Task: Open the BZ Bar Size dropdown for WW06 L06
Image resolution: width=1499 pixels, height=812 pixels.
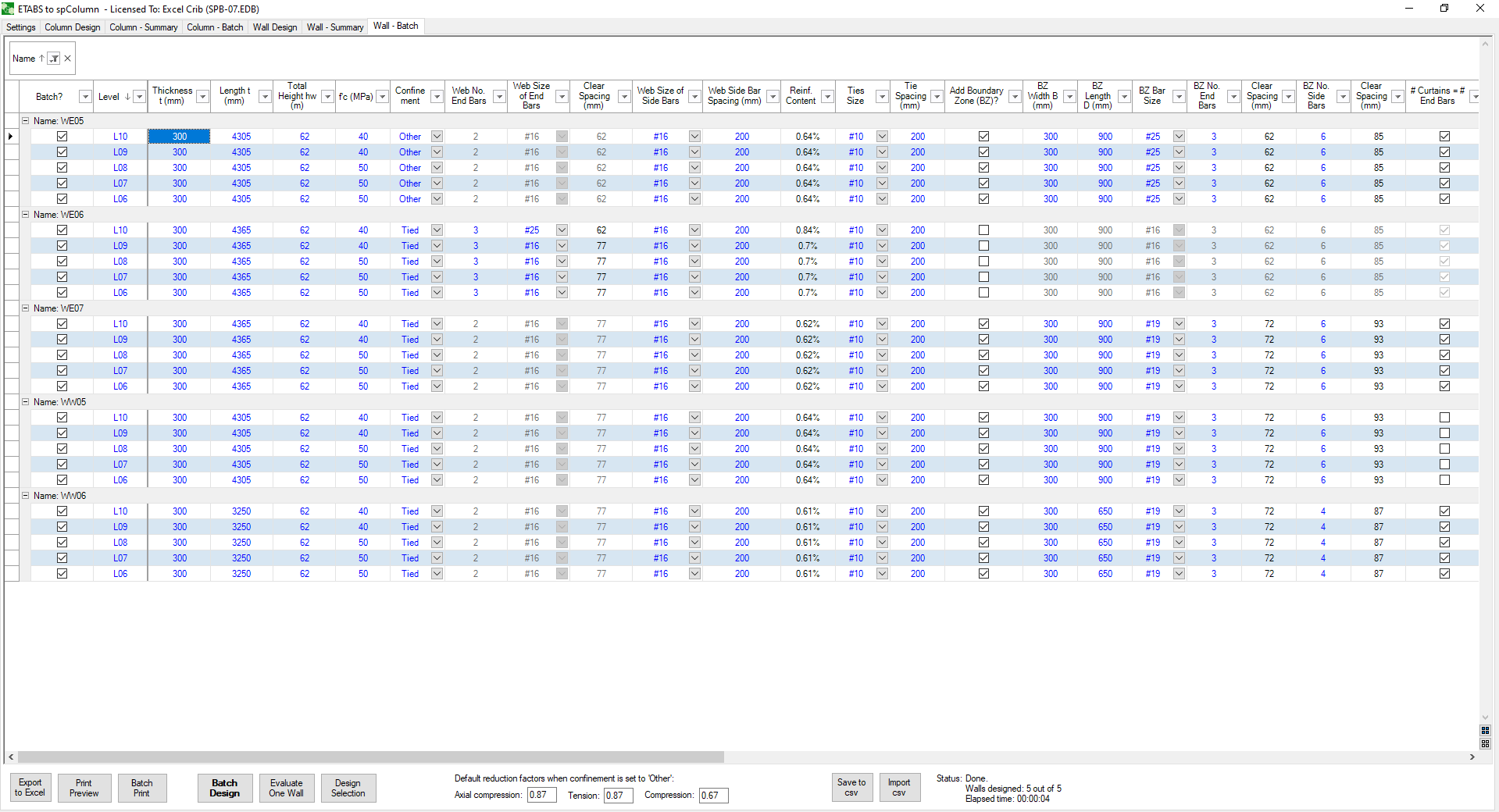Action: 1179,574
